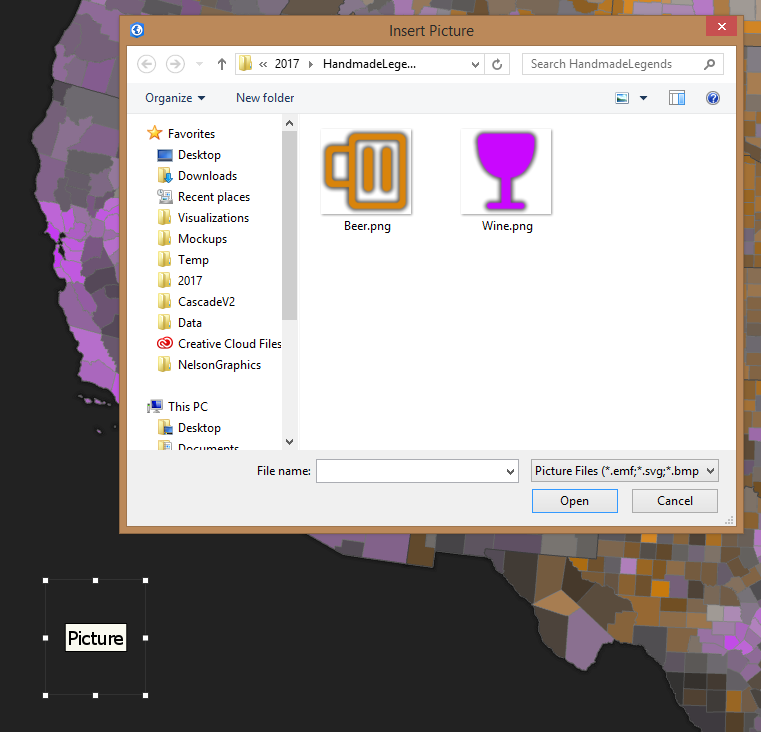This screenshot has height=732, width=761.
Task: Click the Favorites star icon
Action: (154, 133)
